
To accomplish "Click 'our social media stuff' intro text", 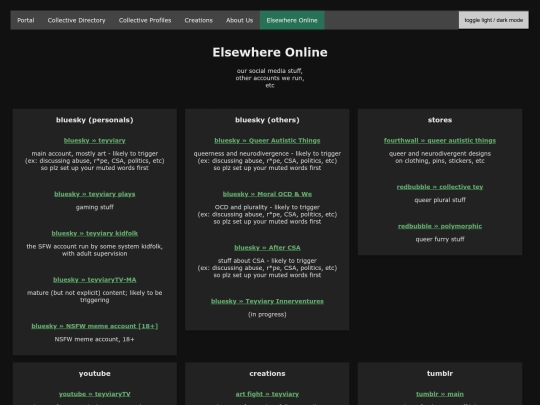I will 270,71.
